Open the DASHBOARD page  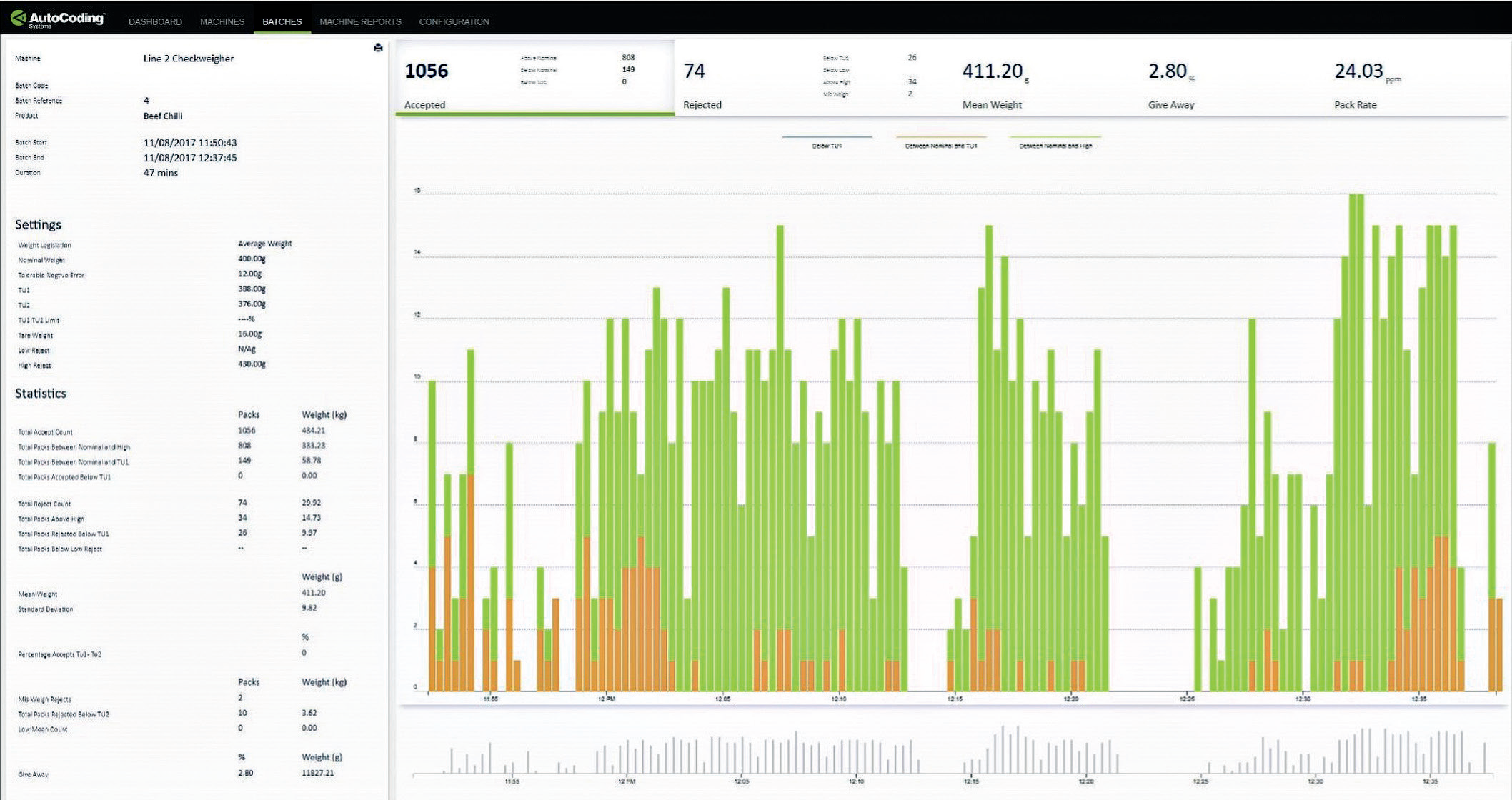point(154,21)
